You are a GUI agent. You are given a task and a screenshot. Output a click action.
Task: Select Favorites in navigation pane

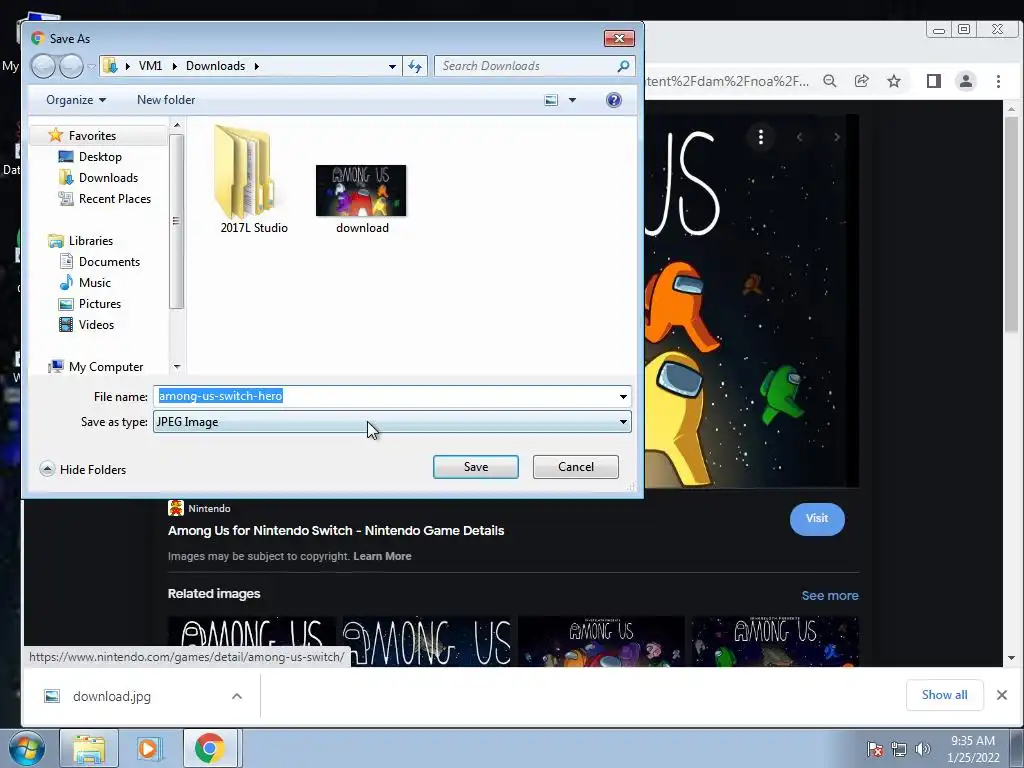pos(92,136)
